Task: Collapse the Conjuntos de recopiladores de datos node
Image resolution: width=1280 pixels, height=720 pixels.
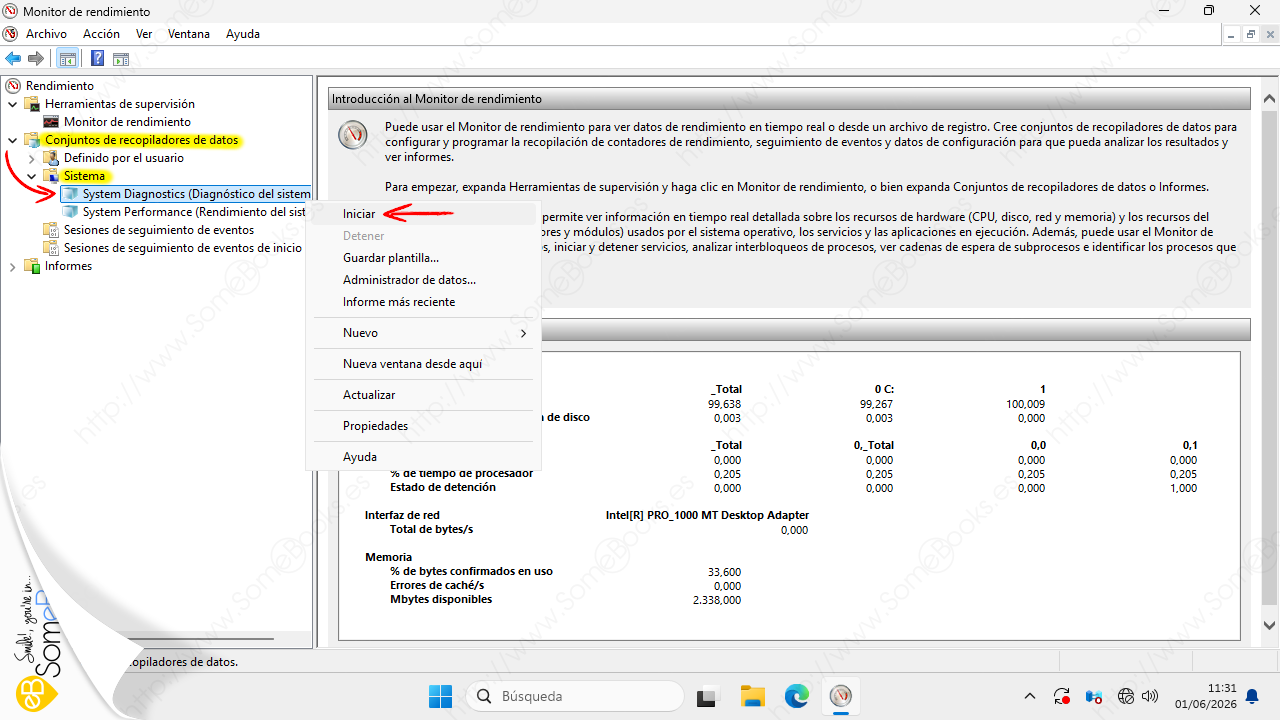Action: pyautogui.click(x=12, y=140)
